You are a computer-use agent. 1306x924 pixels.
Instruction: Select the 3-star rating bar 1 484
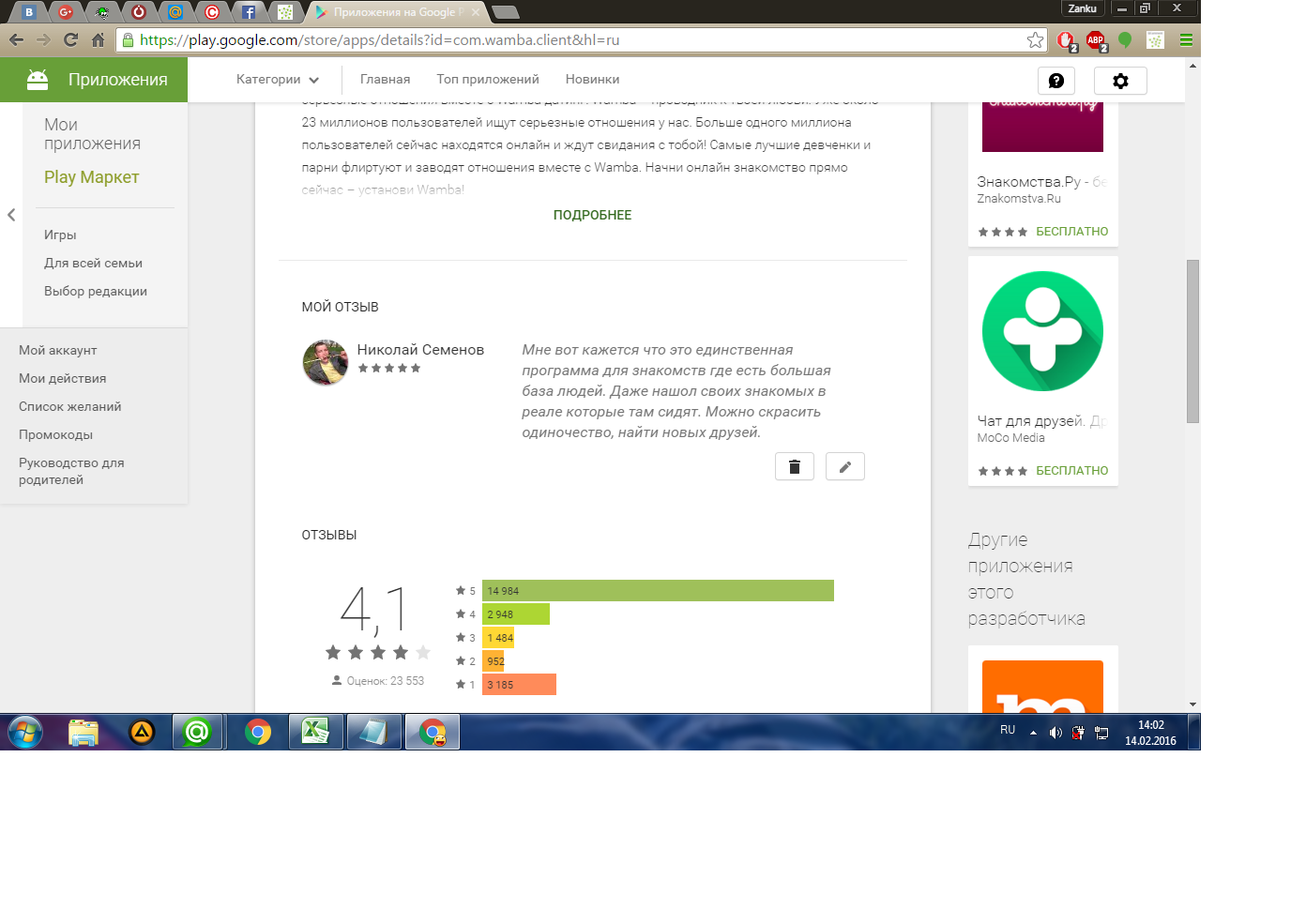[x=498, y=638]
